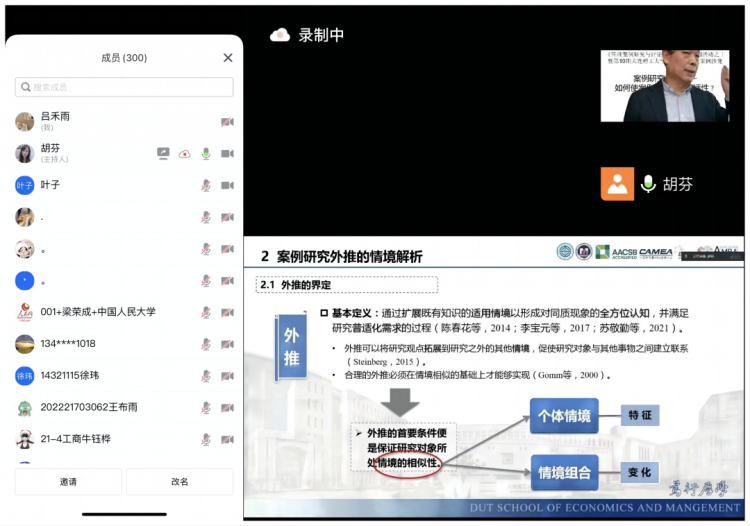Toggle microphone for 001+梁荣成+中国人民大学

(x=206, y=312)
